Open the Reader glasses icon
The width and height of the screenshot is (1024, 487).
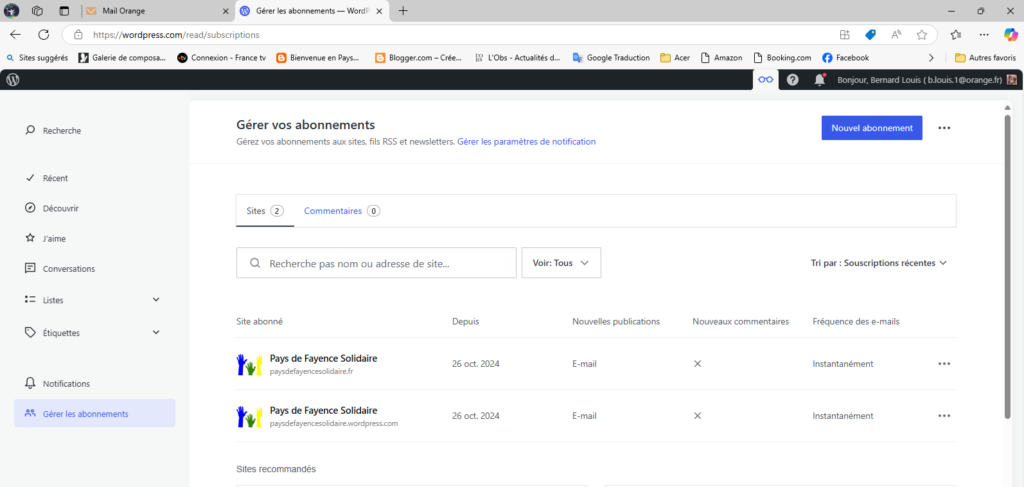765,80
